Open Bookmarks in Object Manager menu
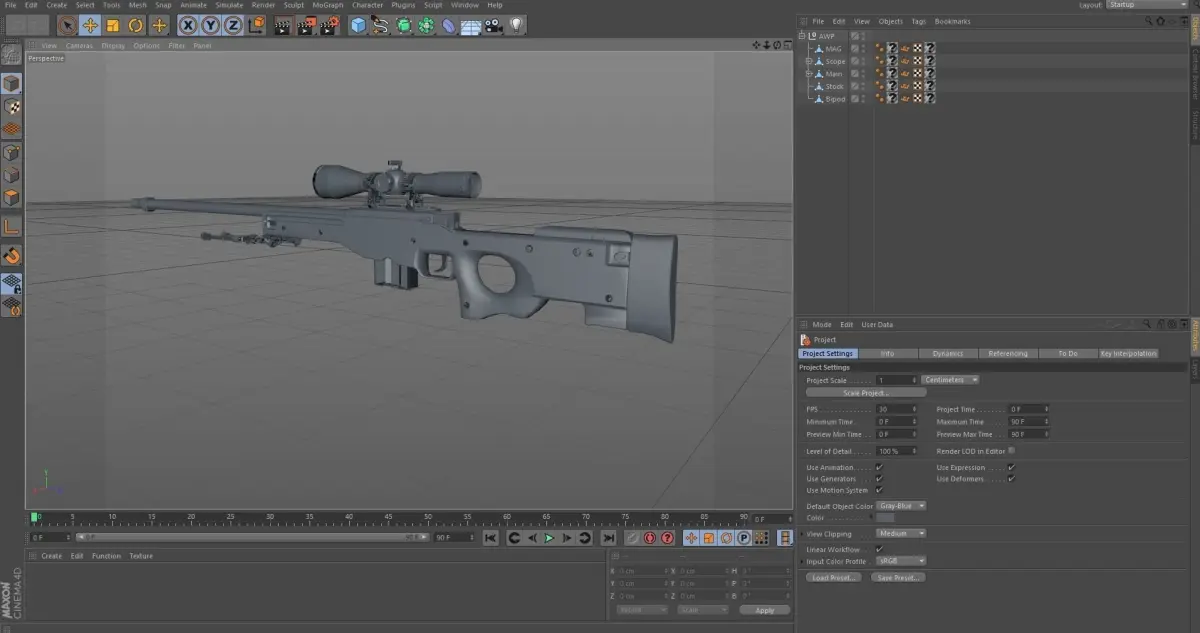The width and height of the screenshot is (1200, 633). pyautogui.click(x=952, y=21)
